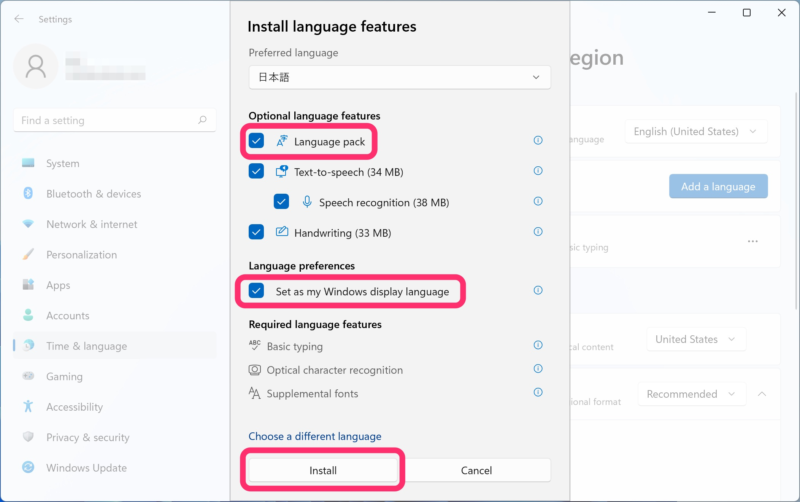Screen dimensions: 800x502
Task: Go to Accounts settings
Action: point(115,315)
